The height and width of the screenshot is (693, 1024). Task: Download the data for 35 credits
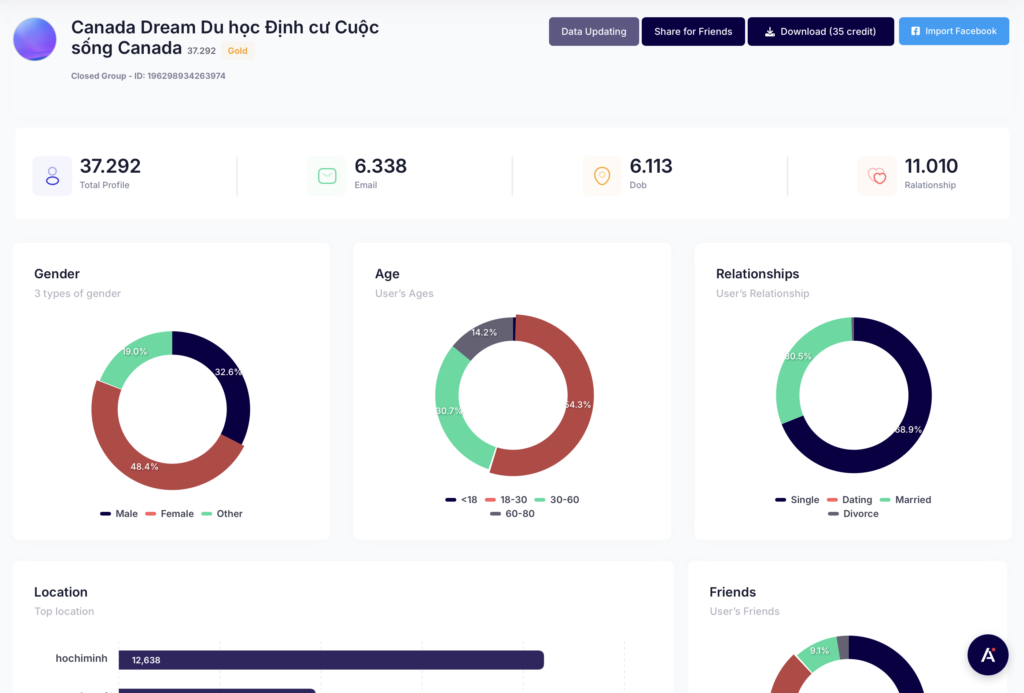tap(820, 31)
